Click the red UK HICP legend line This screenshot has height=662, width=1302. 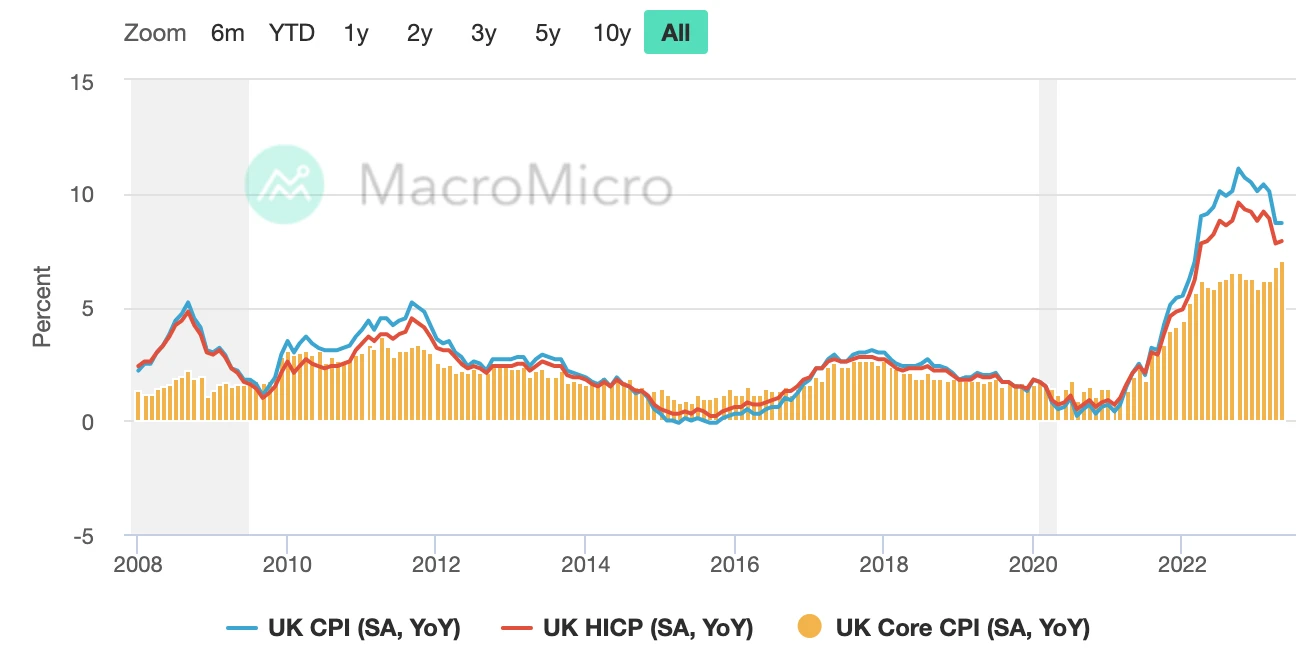tap(517, 628)
